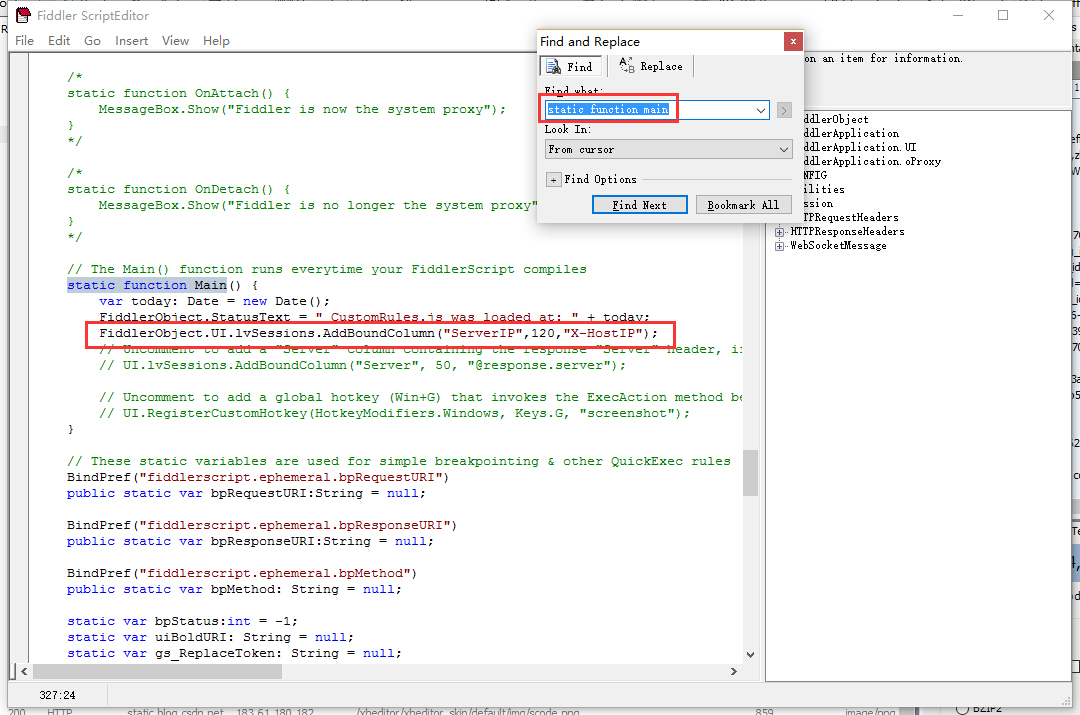Open the Edit menu
This screenshot has width=1080, height=715.
coord(59,41)
